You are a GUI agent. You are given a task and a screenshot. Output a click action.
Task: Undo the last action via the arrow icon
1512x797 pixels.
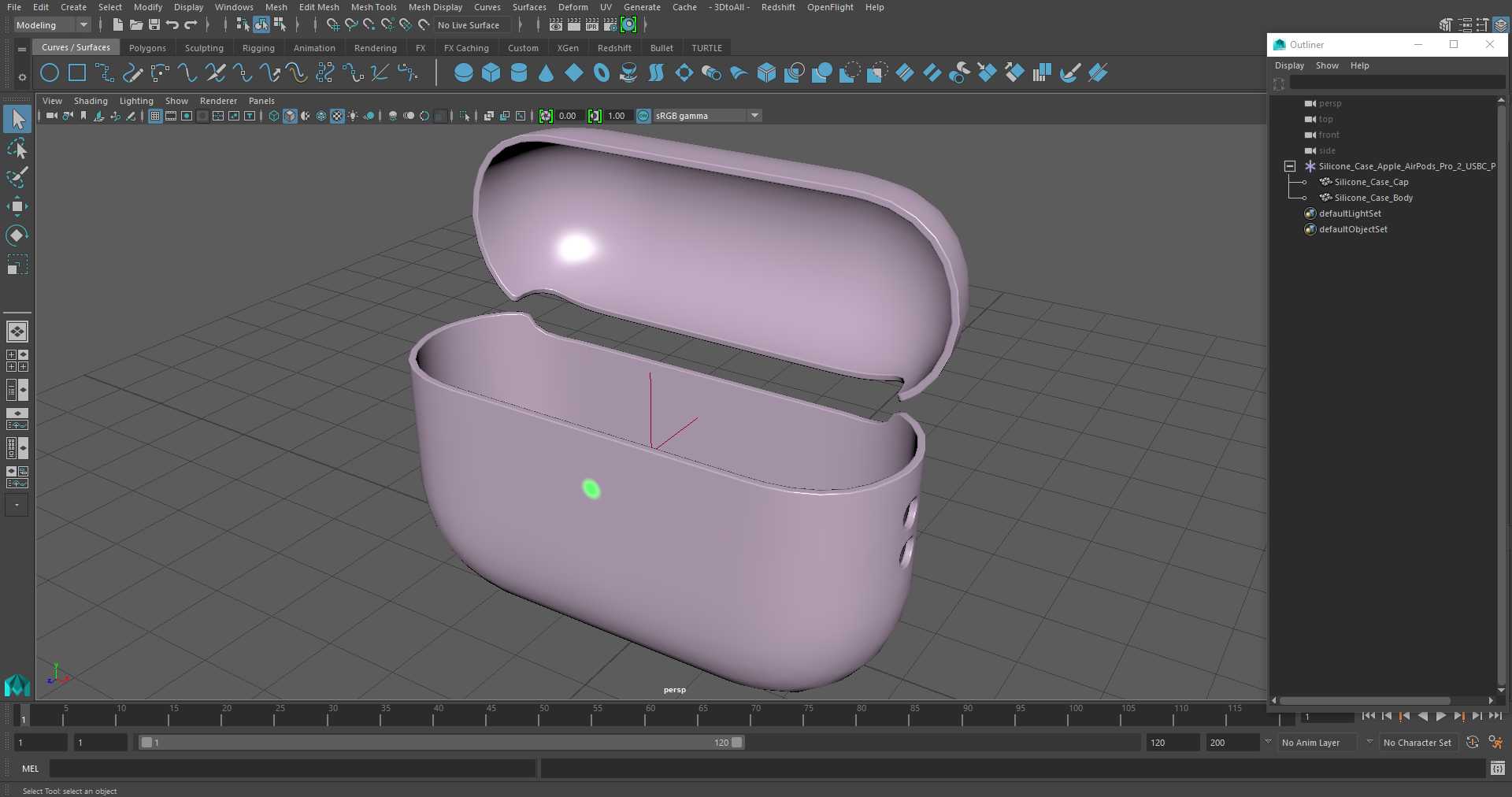pos(172,25)
